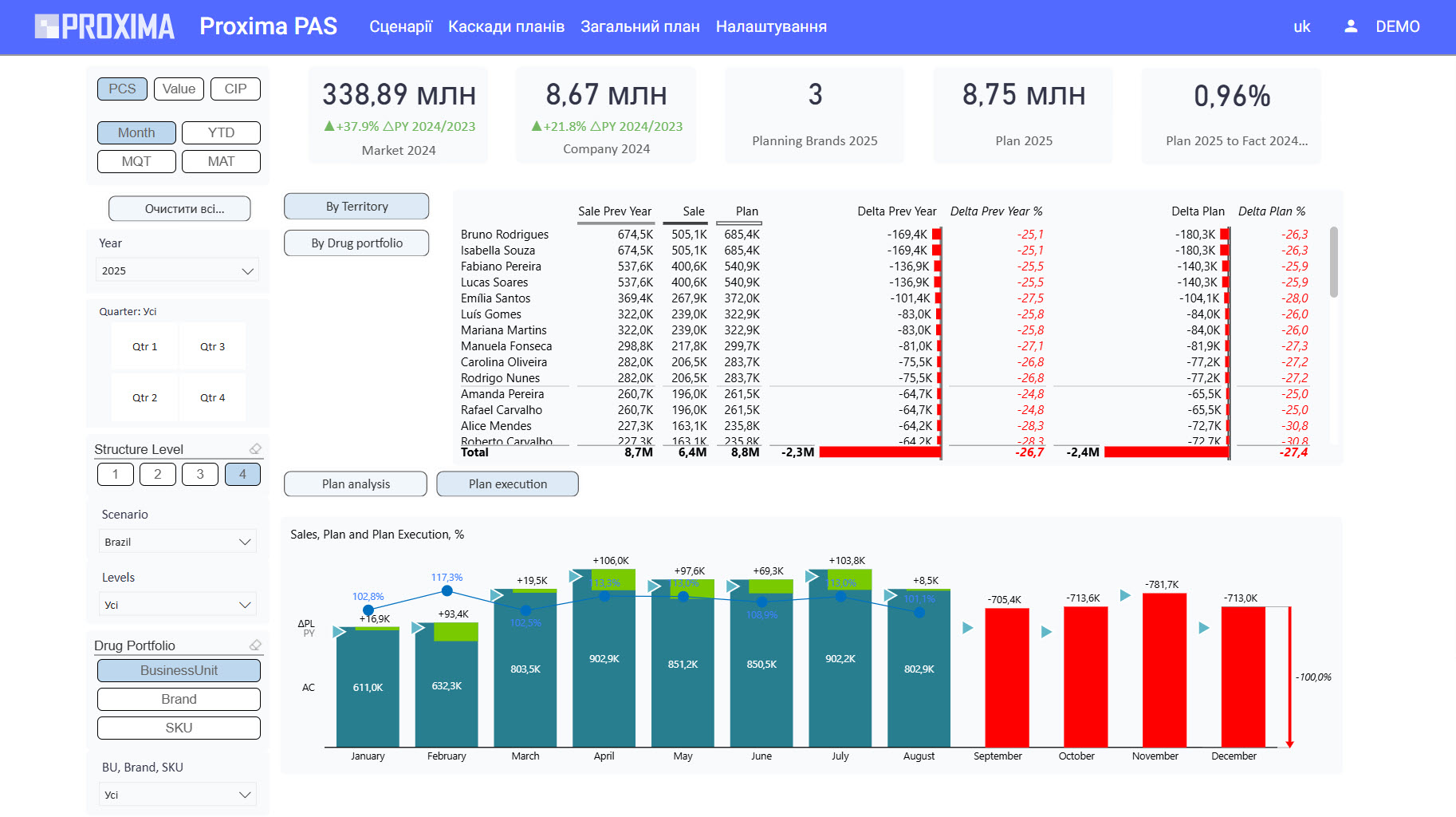Select Structure Level 2

tap(158, 474)
